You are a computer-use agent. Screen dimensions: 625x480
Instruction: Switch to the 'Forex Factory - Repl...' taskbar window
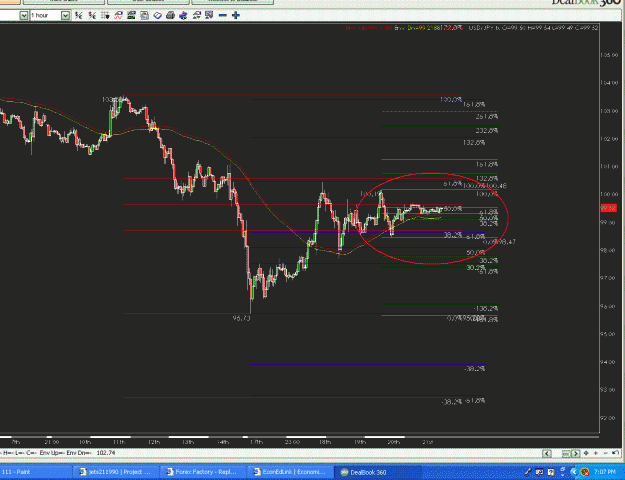coord(202,472)
